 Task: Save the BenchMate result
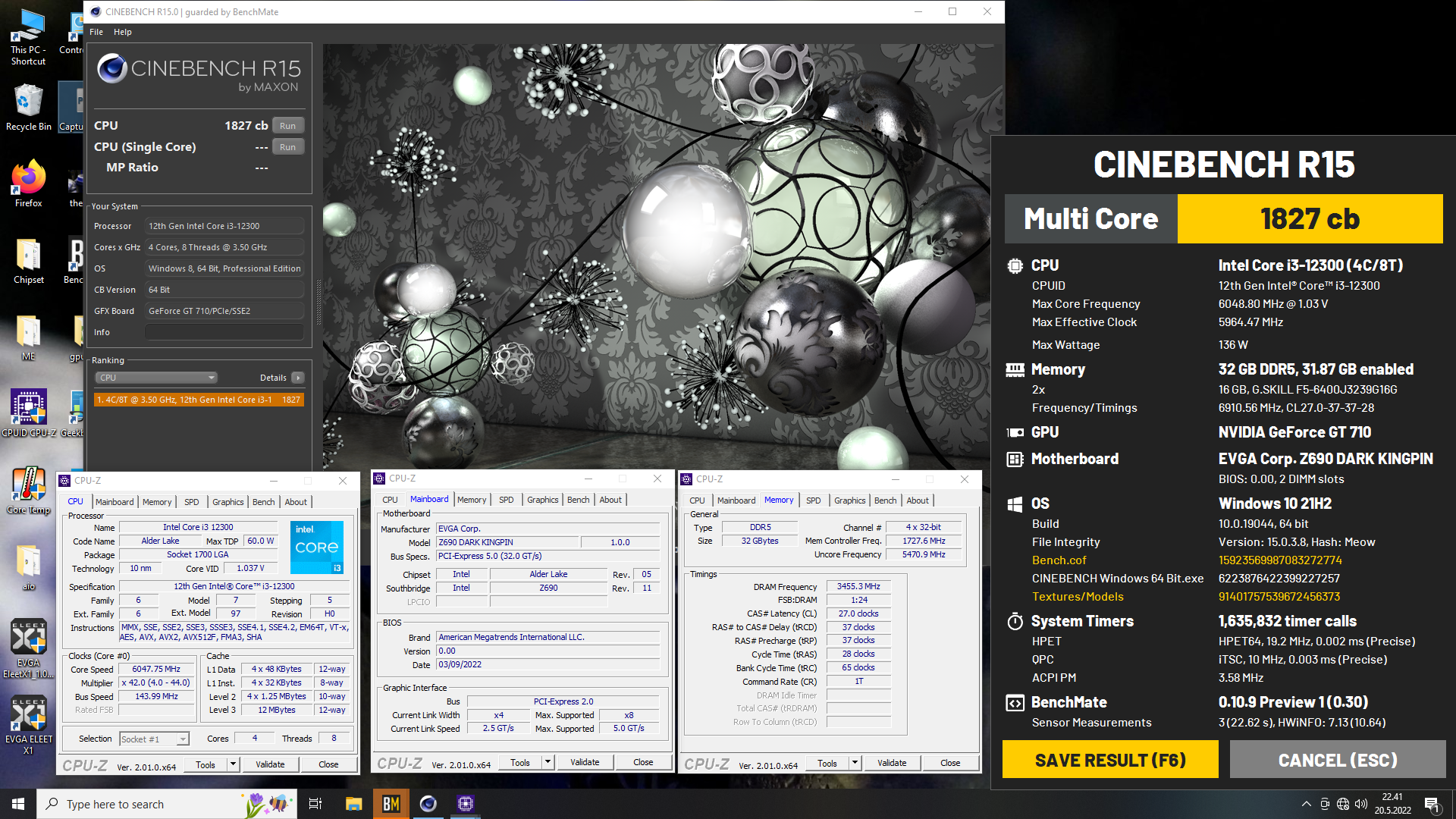[x=1110, y=760]
